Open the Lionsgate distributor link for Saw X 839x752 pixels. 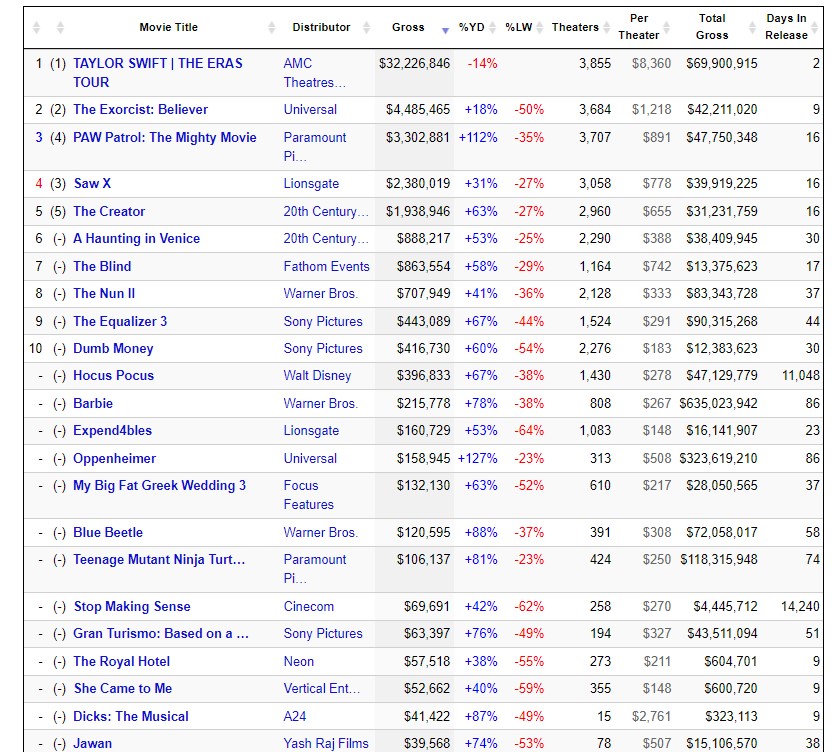click(311, 183)
